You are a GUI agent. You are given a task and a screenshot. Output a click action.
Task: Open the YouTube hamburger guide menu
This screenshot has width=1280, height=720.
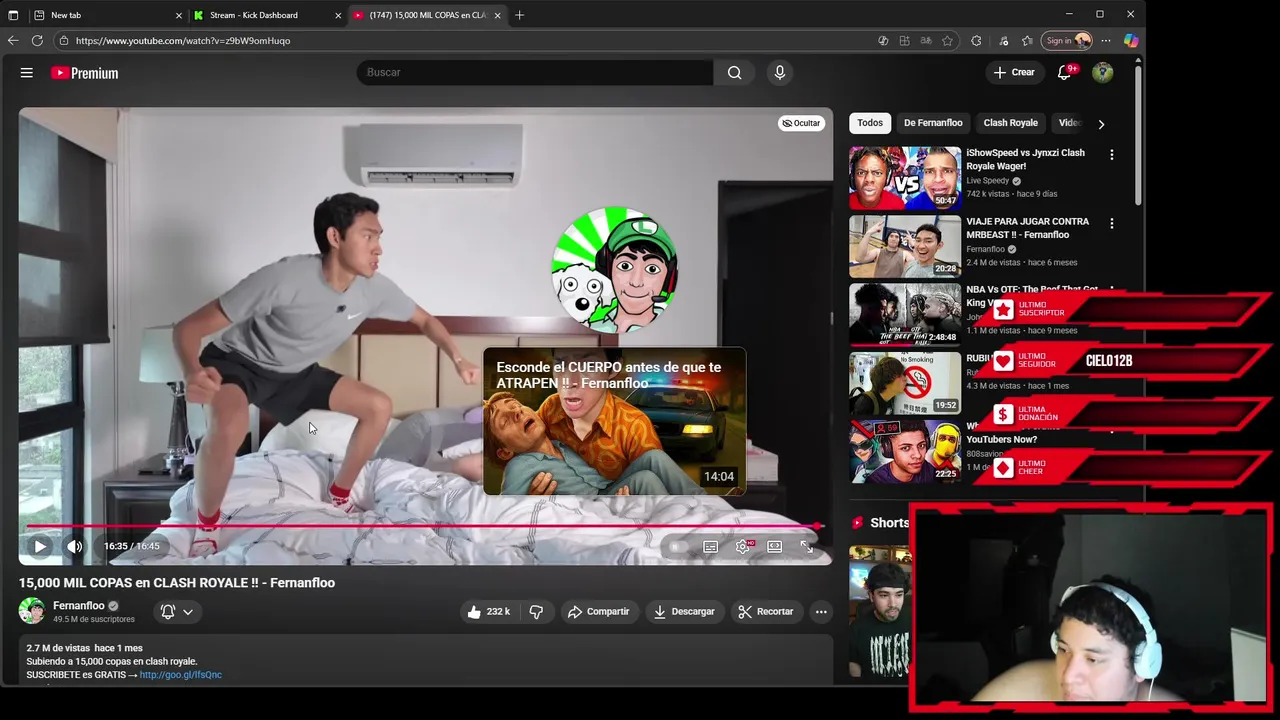[x=27, y=73]
